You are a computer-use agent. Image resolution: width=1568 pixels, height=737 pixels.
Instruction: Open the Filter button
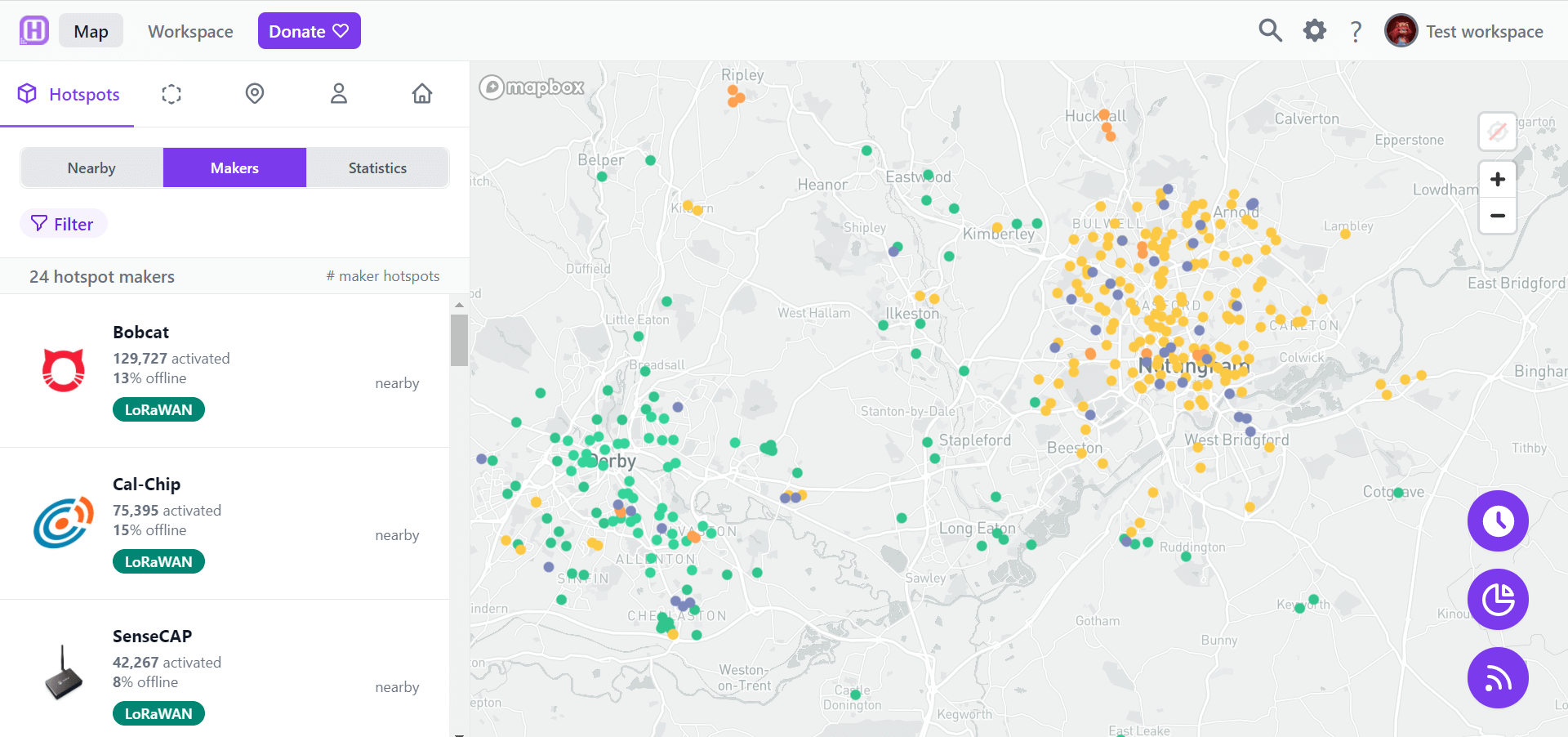(63, 224)
